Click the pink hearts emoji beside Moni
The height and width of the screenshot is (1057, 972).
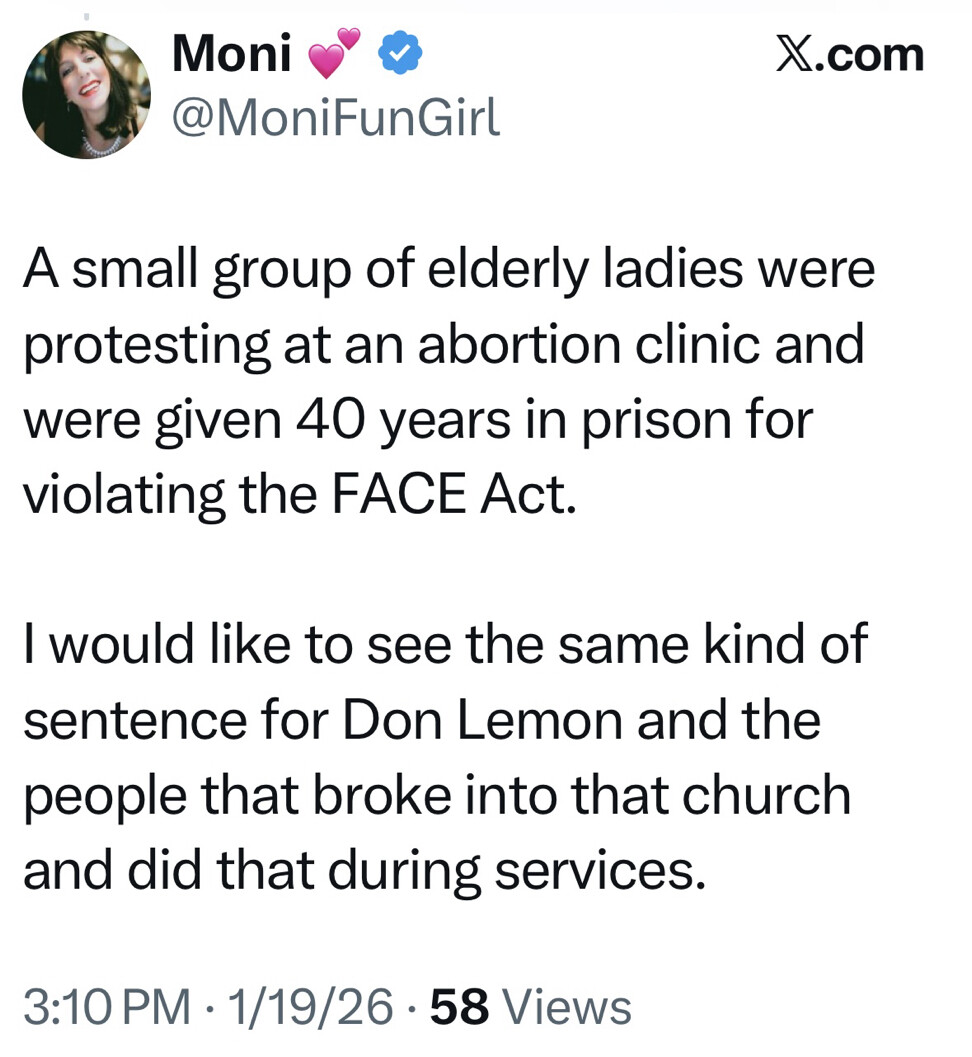(x=334, y=55)
